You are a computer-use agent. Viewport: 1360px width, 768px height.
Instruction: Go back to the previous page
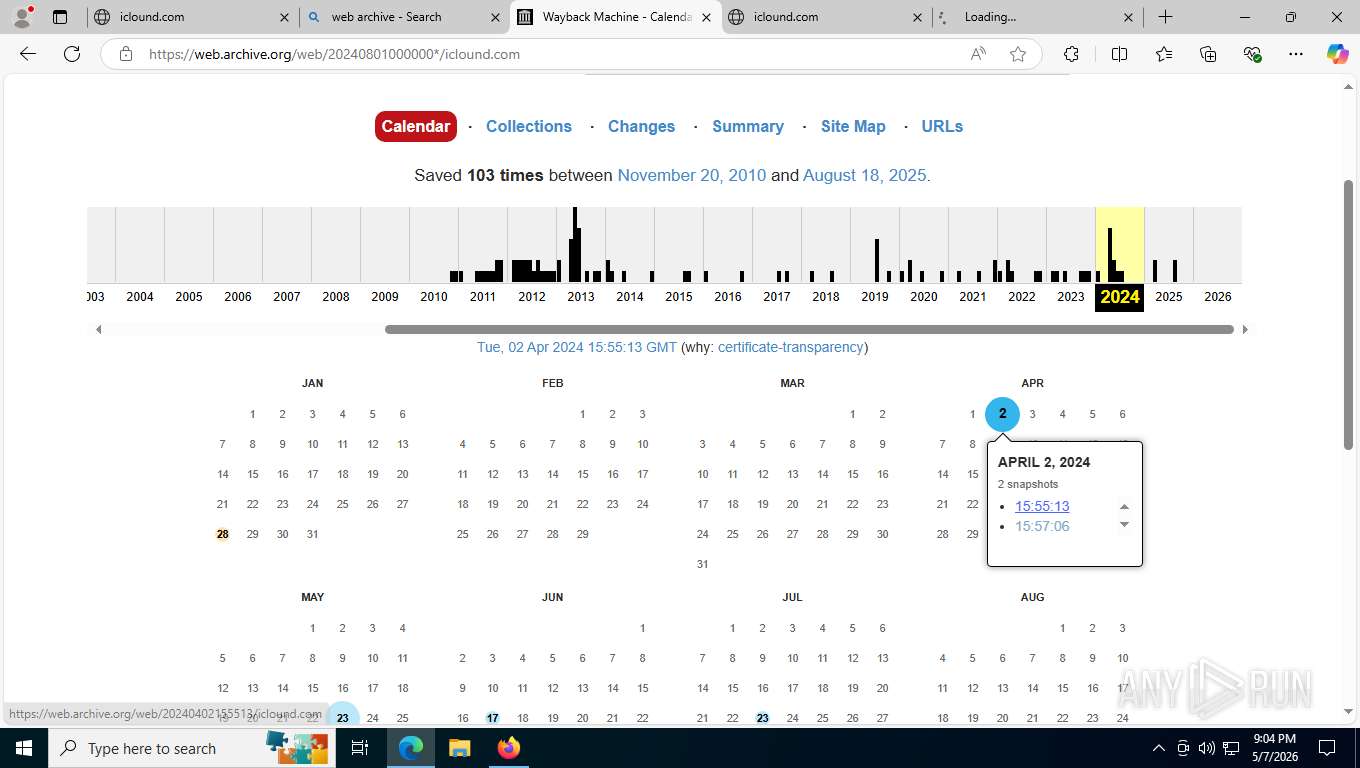tap(28, 54)
